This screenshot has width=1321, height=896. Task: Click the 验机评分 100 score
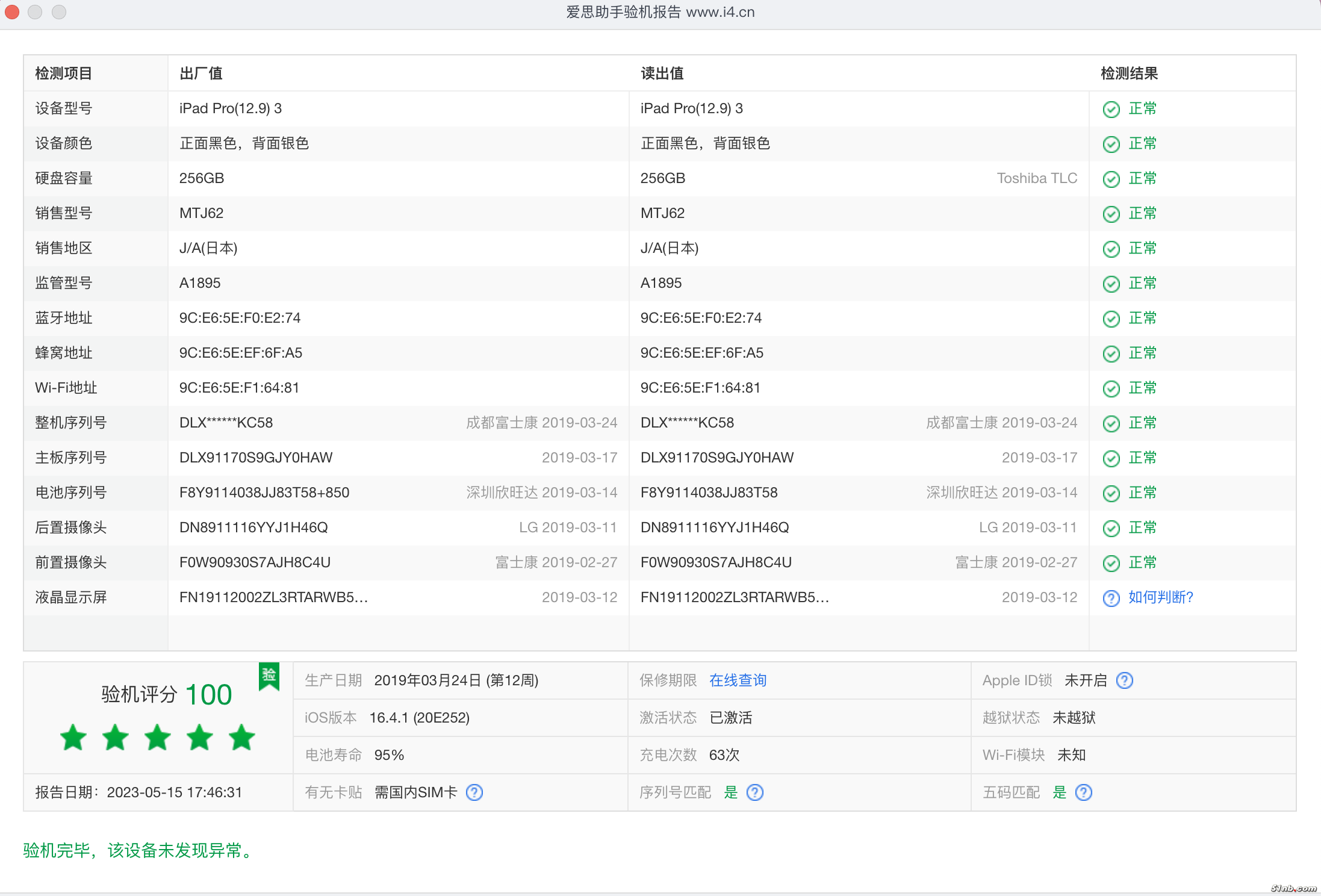click(x=167, y=694)
